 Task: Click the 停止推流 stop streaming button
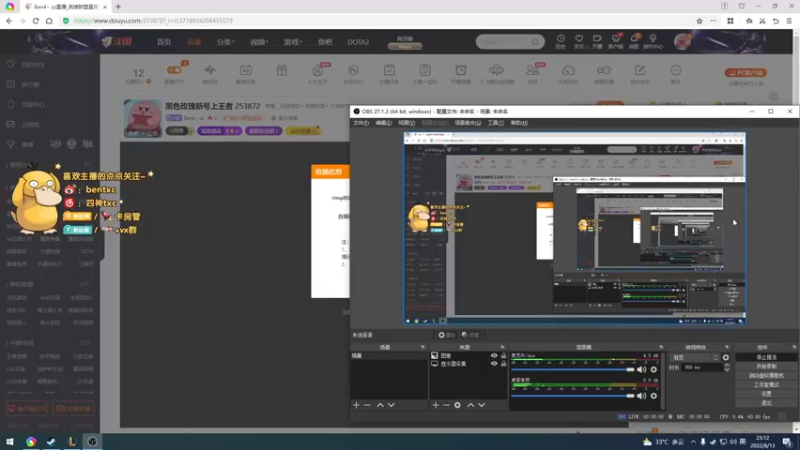(x=766, y=358)
